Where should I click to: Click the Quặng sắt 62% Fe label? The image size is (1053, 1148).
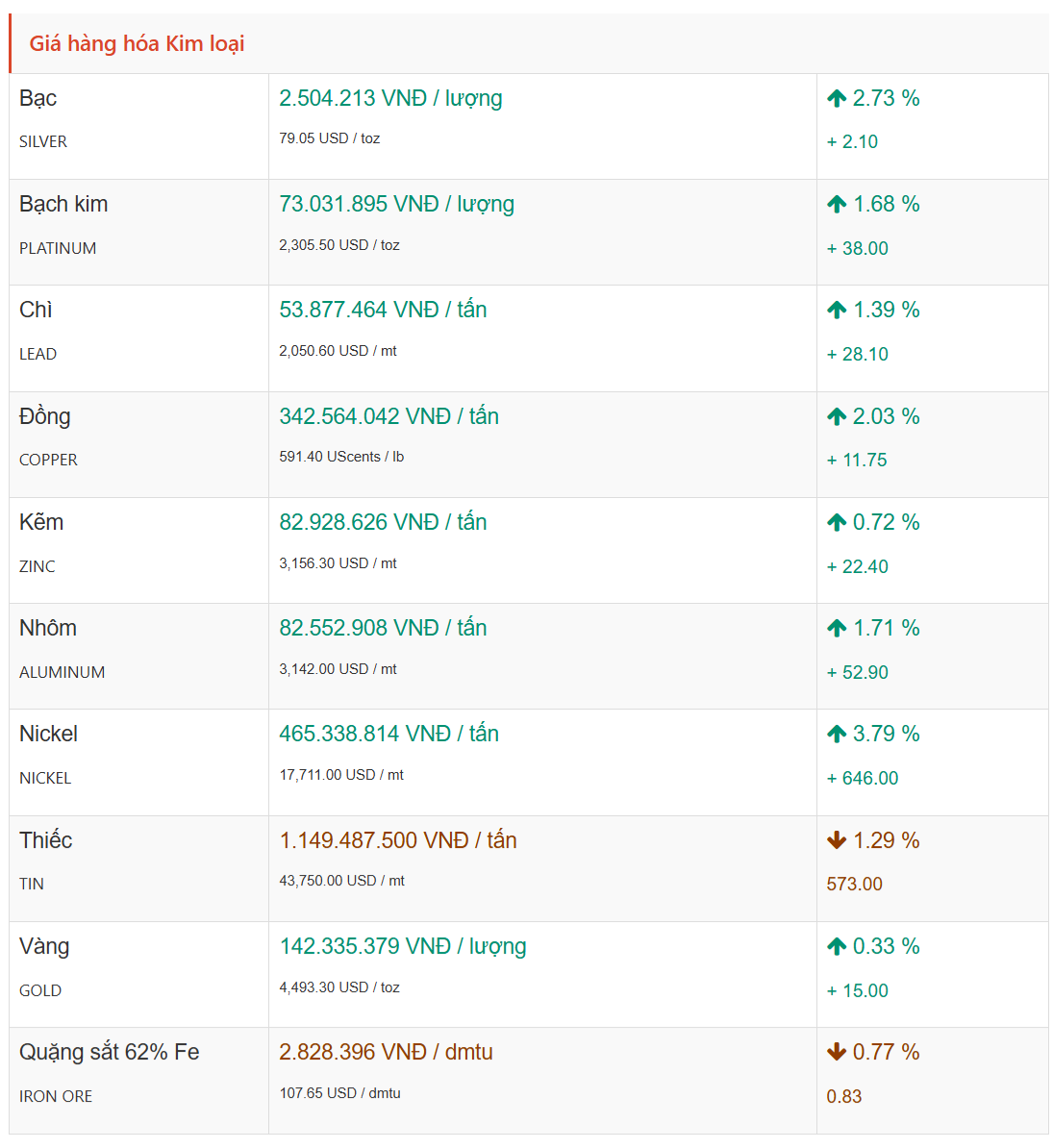click(109, 1052)
